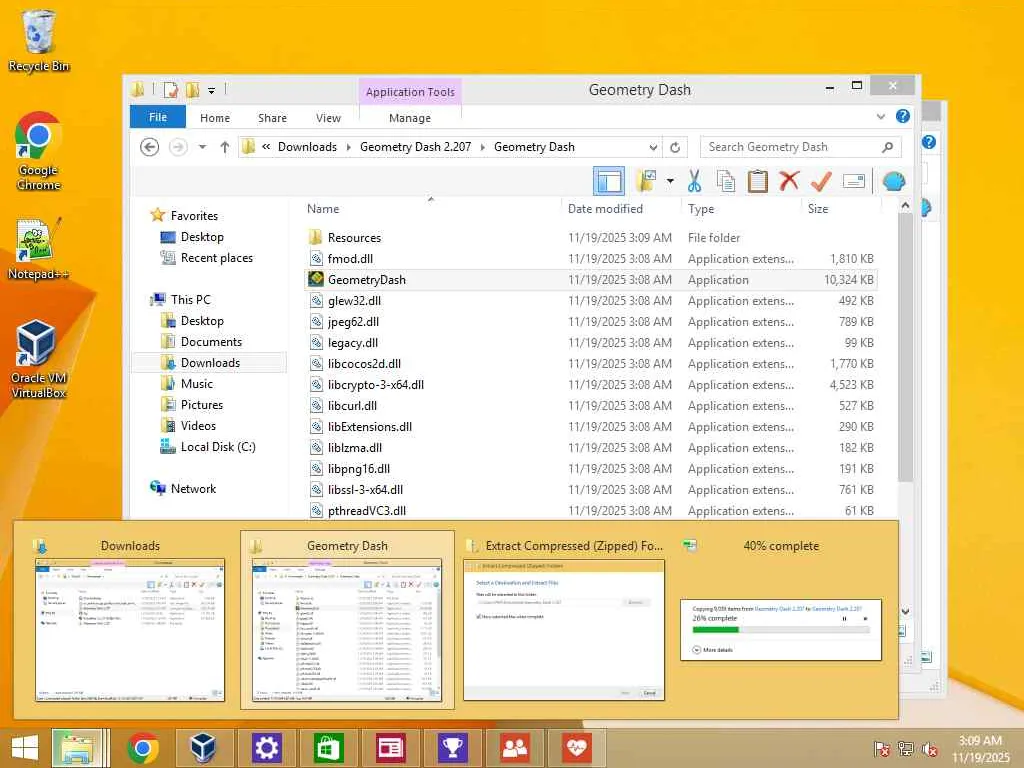Screen dimensions: 1024x768
Task: Open the Notepad++ desktop shortcut
Action: click(39, 249)
